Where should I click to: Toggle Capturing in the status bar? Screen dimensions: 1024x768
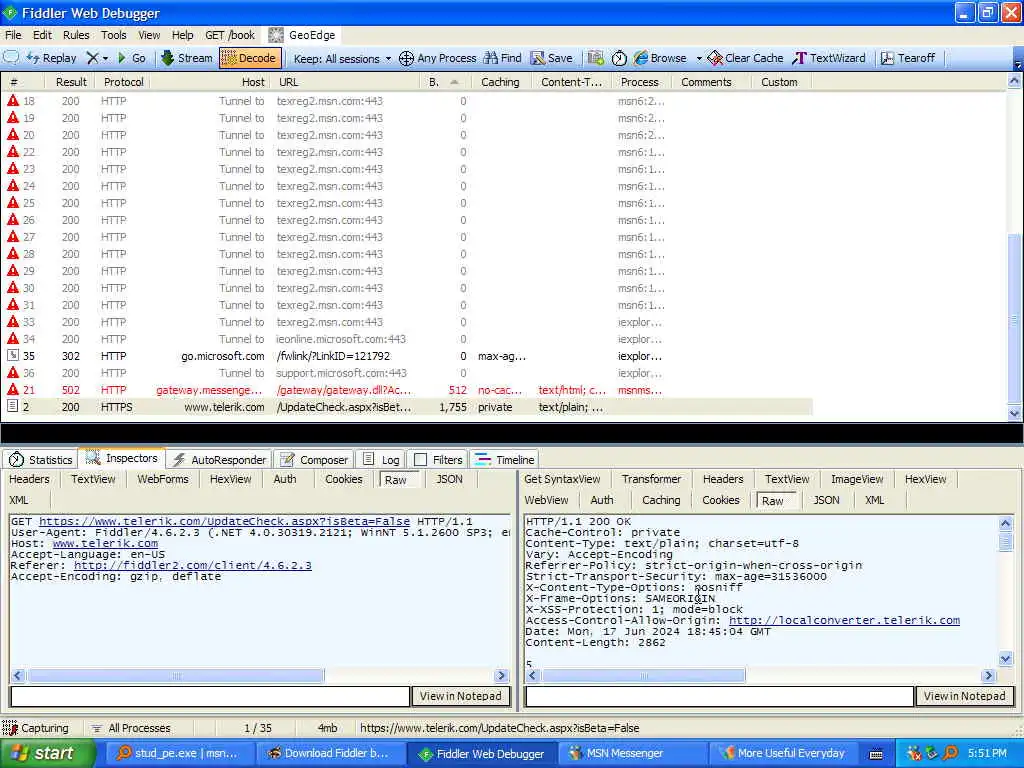click(36, 728)
